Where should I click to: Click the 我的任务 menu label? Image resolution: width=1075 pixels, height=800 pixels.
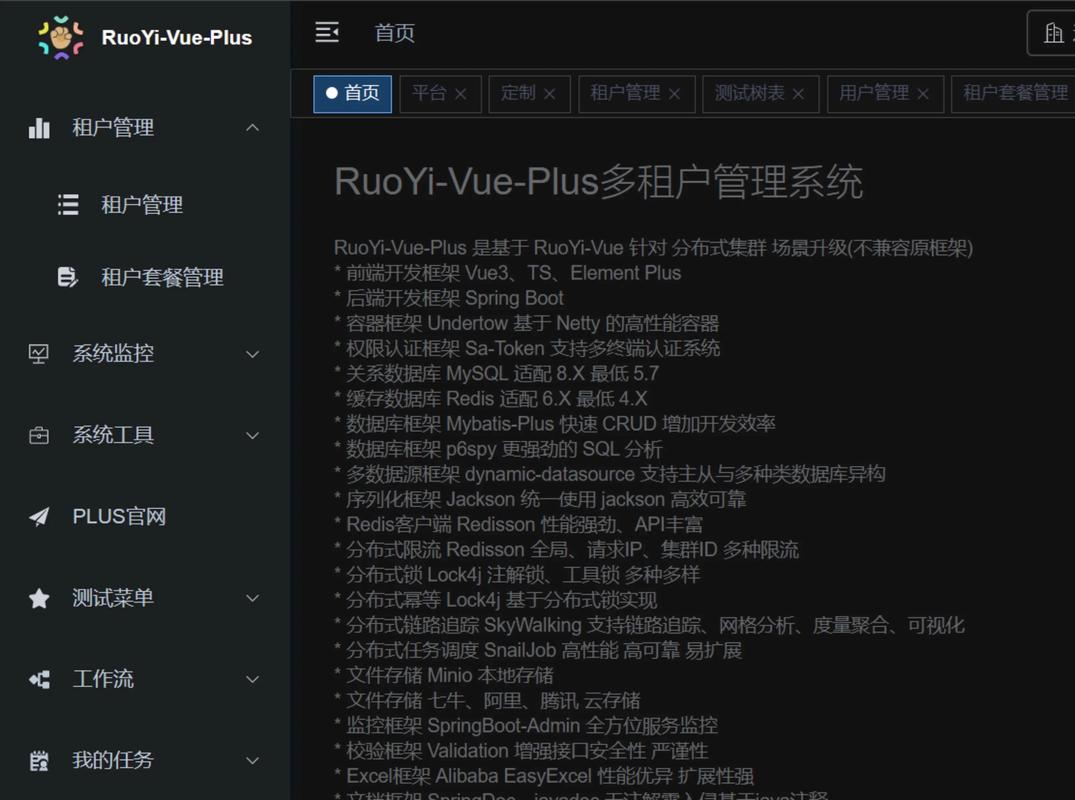(x=113, y=760)
